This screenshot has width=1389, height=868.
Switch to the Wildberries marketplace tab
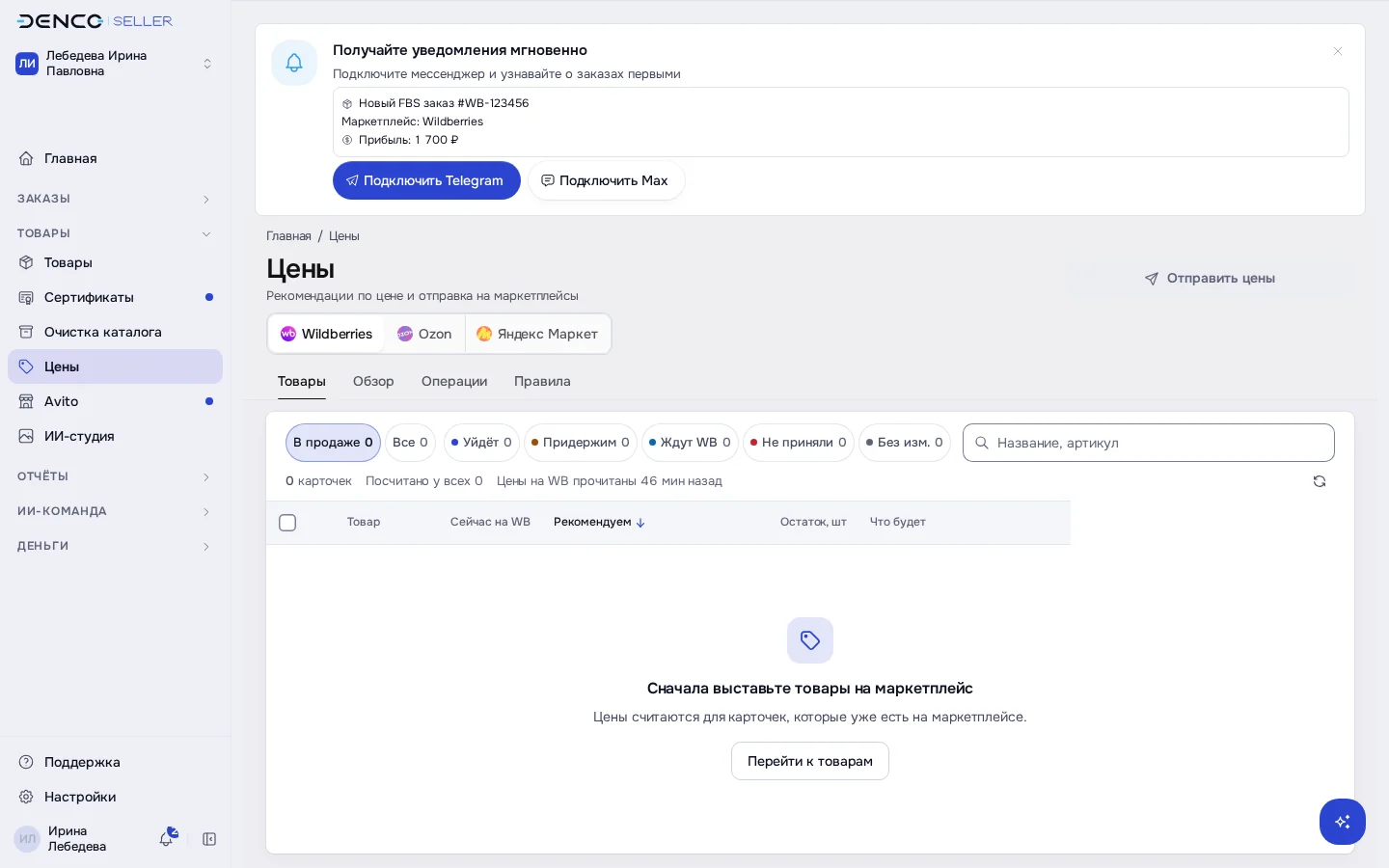click(326, 334)
